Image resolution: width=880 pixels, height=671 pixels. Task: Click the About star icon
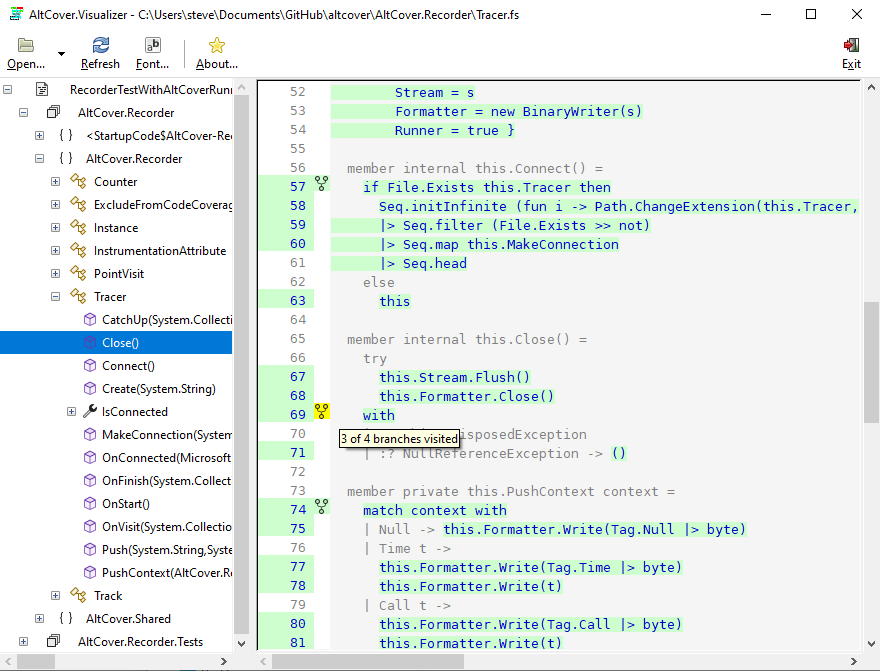click(217, 45)
